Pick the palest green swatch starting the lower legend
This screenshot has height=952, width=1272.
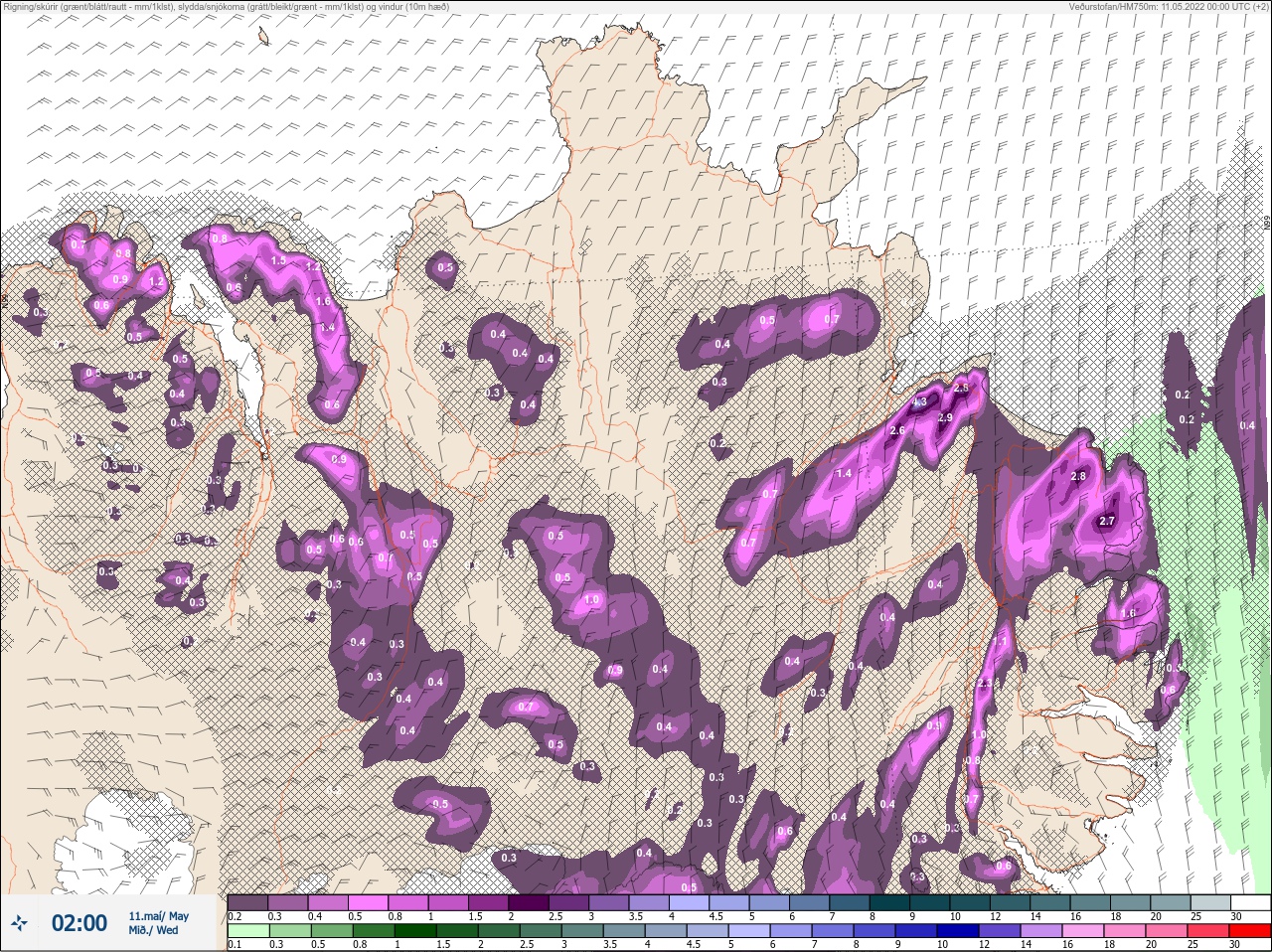click(247, 930)
